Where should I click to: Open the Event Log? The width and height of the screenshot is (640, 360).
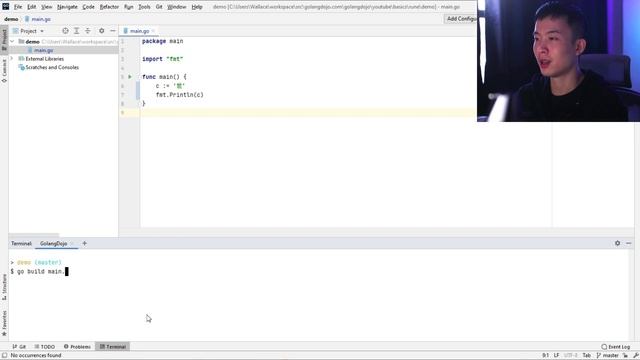616,347
